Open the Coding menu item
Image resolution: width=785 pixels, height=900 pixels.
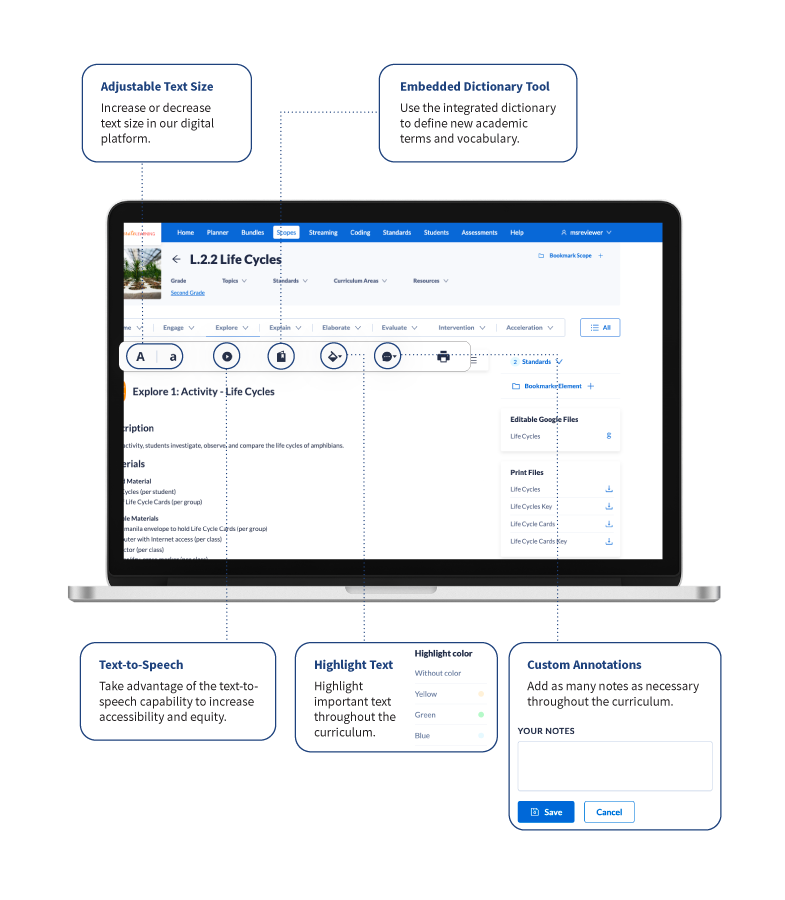pyautogui.click(x=360, y=232)
